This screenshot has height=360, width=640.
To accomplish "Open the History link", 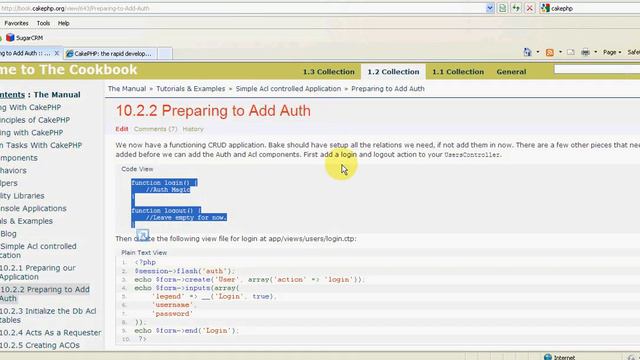I will click(x=193, y=129).
